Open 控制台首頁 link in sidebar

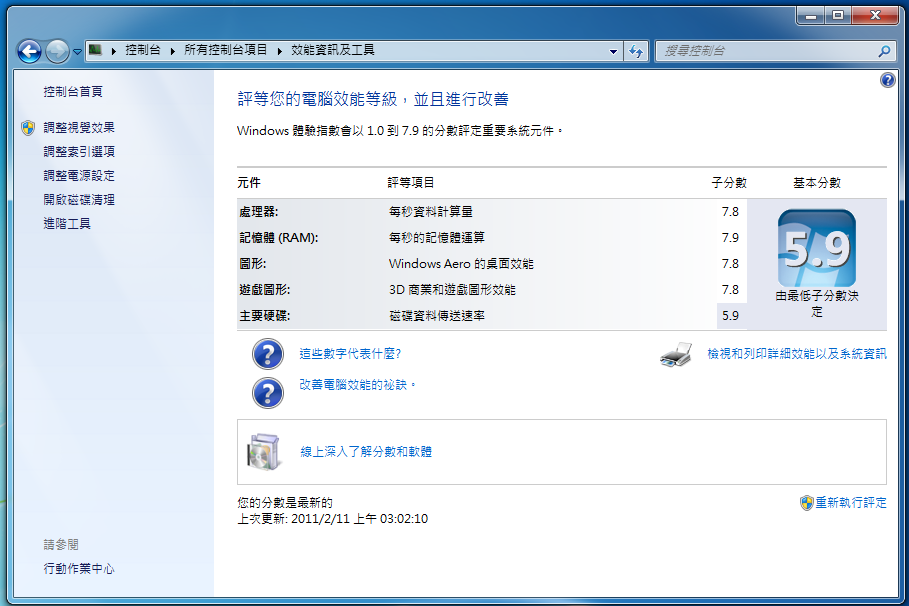pyautogui.click(x=73, y=92)
